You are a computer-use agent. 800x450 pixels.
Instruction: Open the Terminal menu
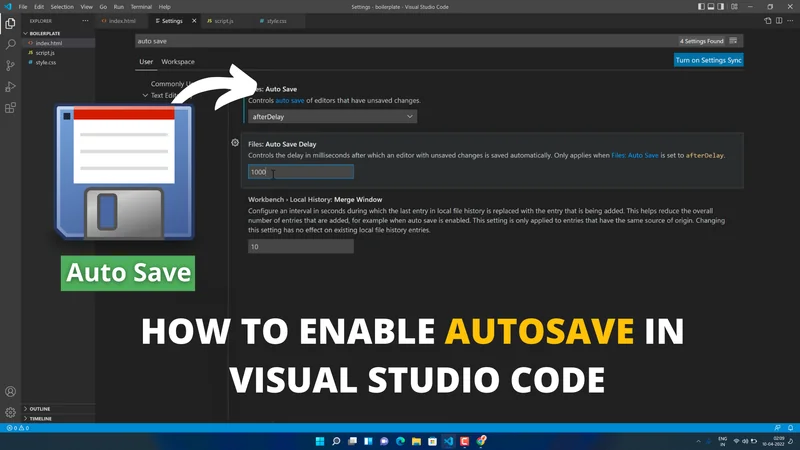click(141, 7)
